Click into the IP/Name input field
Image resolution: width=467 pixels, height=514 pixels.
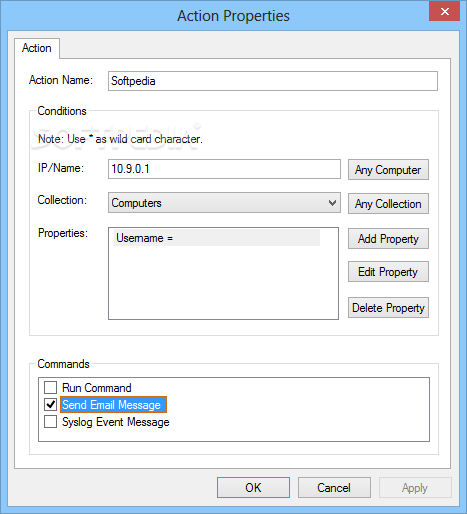pos(224,169)
